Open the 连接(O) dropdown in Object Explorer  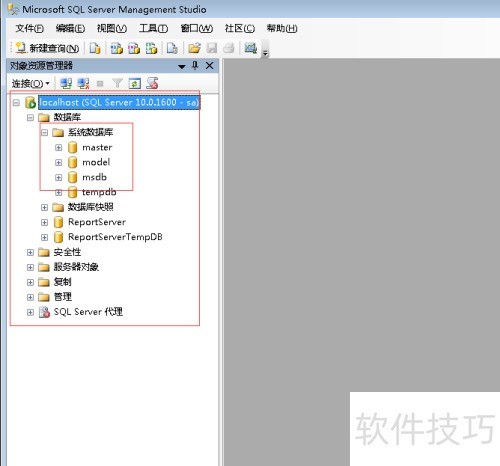(x=30, y=83)
